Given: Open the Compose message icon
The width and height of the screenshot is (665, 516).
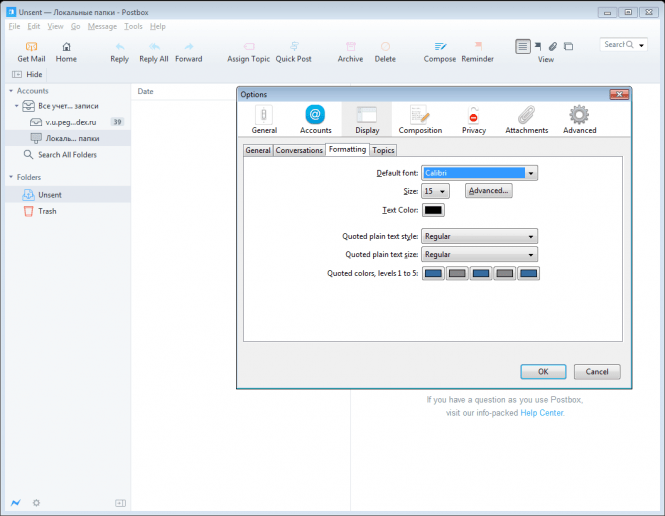Looking at the screenshot, I should 440,46.
